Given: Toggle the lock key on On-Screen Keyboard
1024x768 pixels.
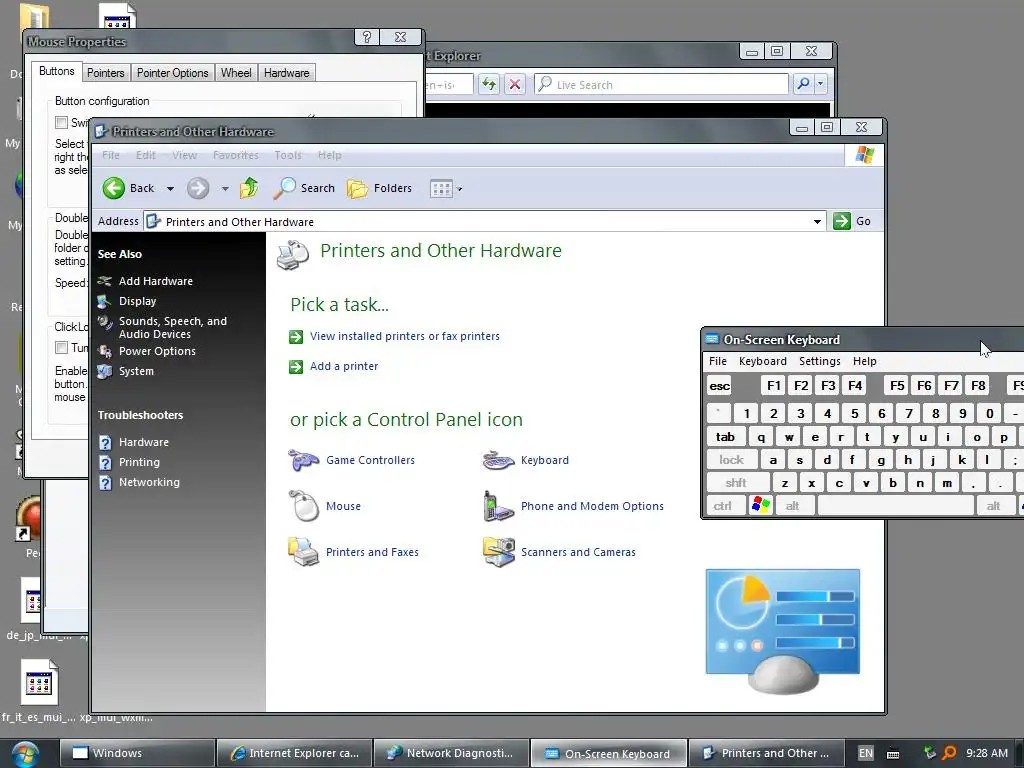Looking at the screenshot, I should [731, 460].
